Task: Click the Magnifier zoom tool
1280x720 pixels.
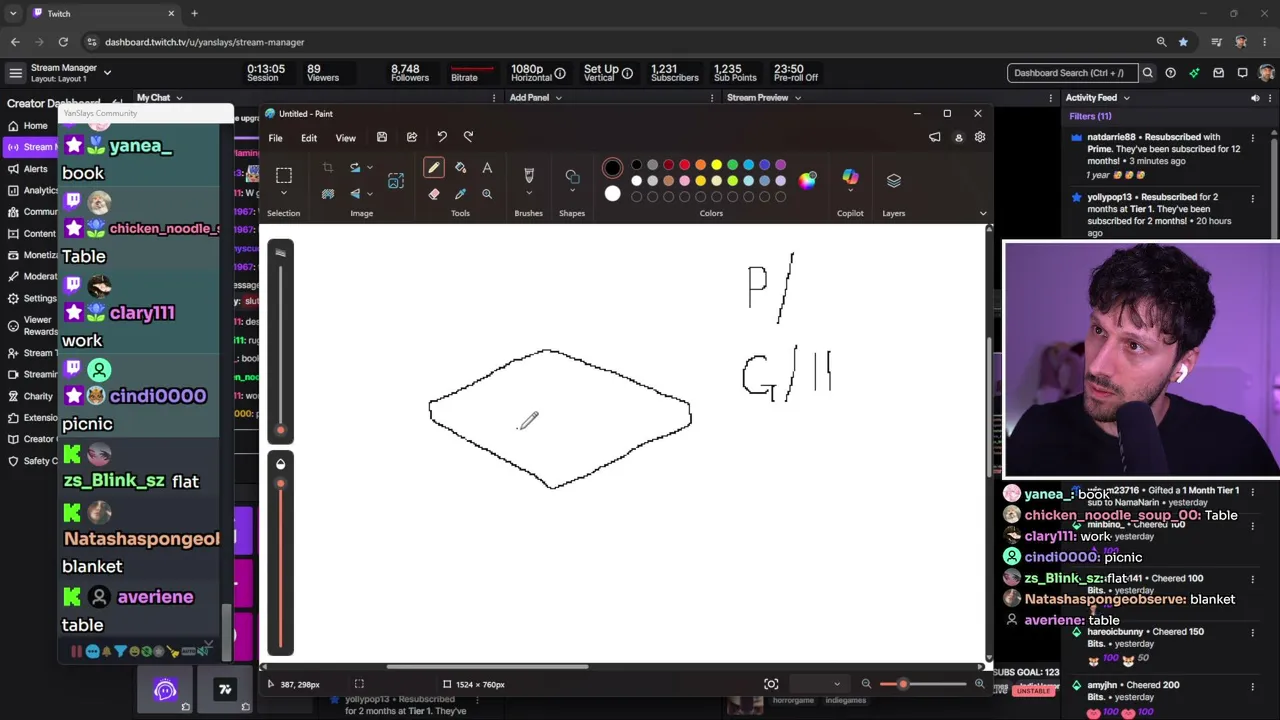Action: pos(487,194)
